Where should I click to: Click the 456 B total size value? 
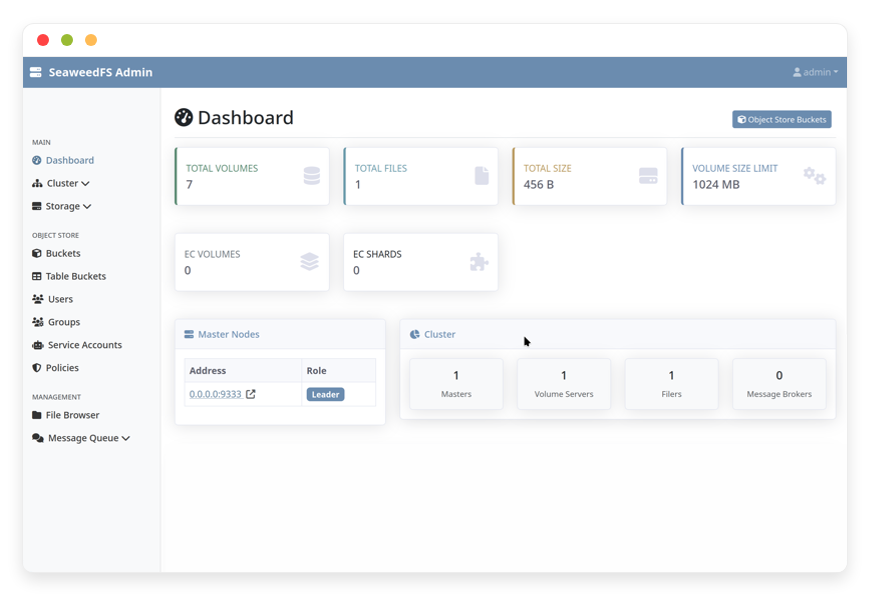[538, 185]
